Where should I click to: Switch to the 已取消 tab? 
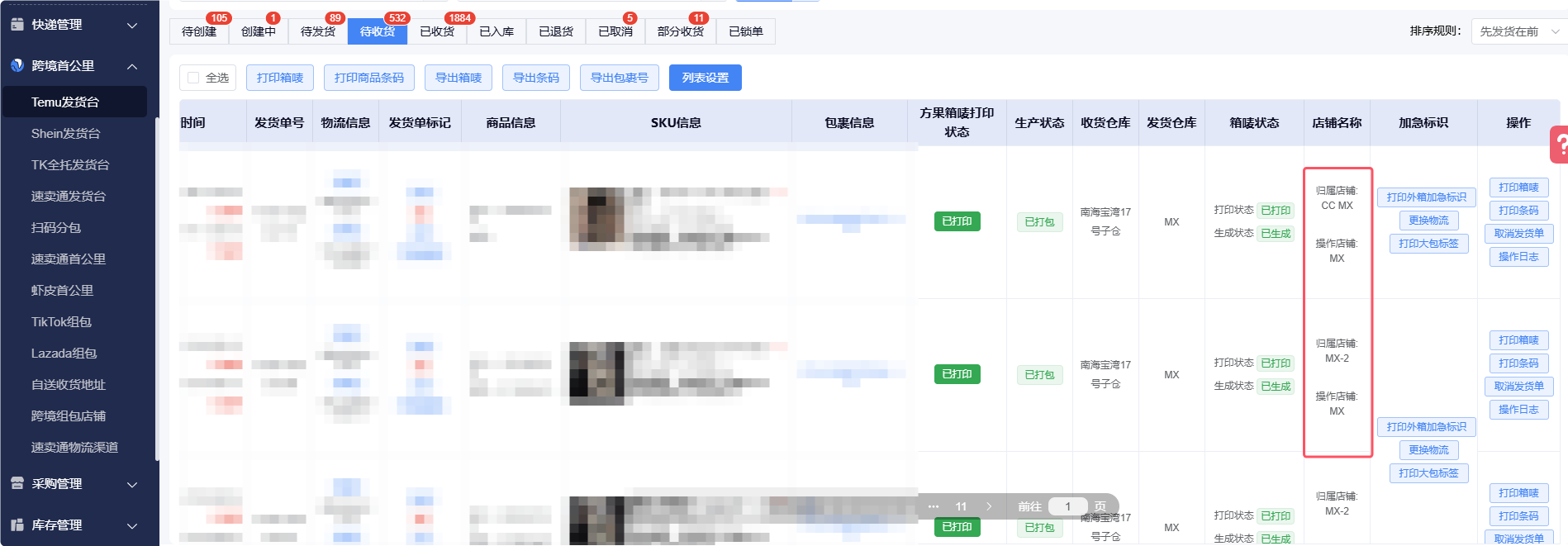coord(615,31)
